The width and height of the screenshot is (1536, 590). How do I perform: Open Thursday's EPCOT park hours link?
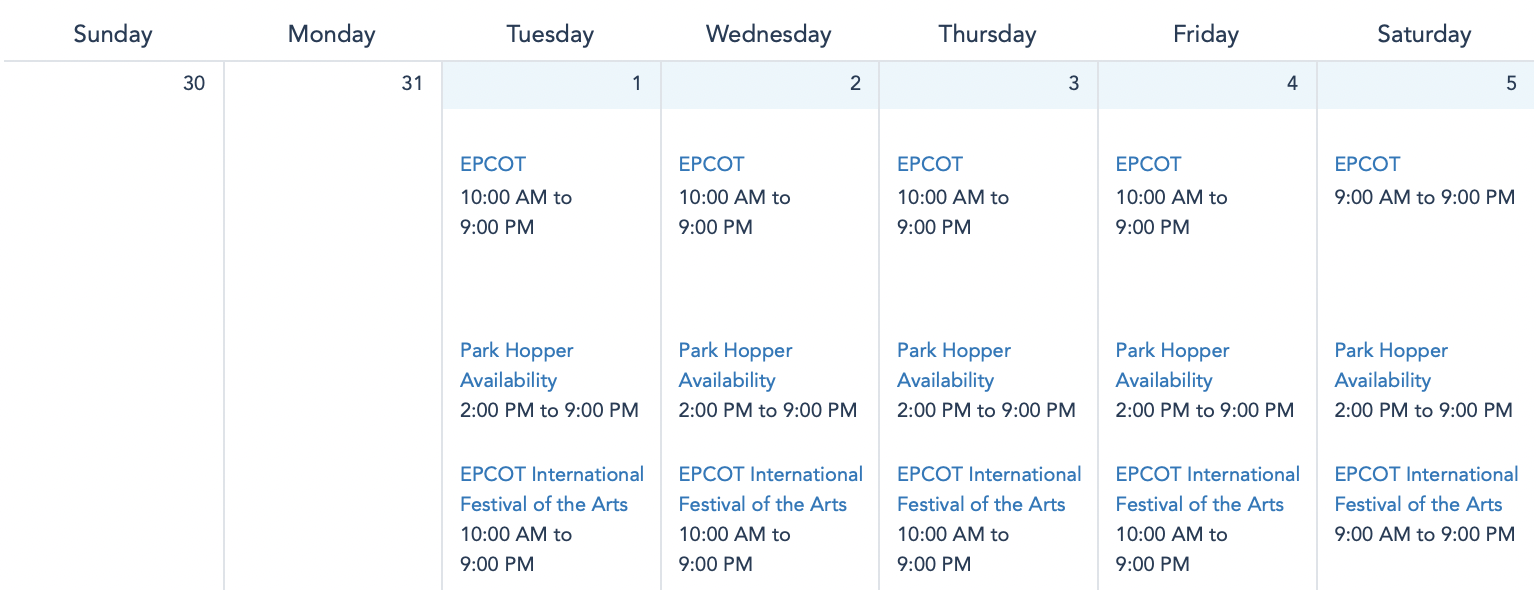[x=930, y=164]
